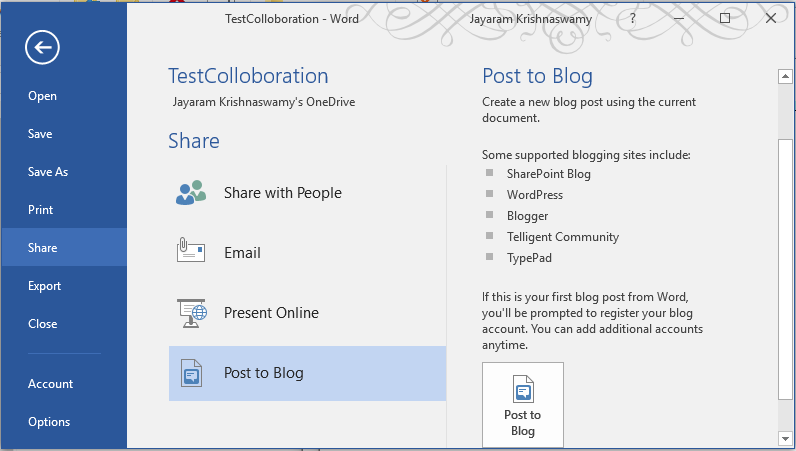Click the scroll down arrow
This screenshot has width=796, height=451.
785,438
